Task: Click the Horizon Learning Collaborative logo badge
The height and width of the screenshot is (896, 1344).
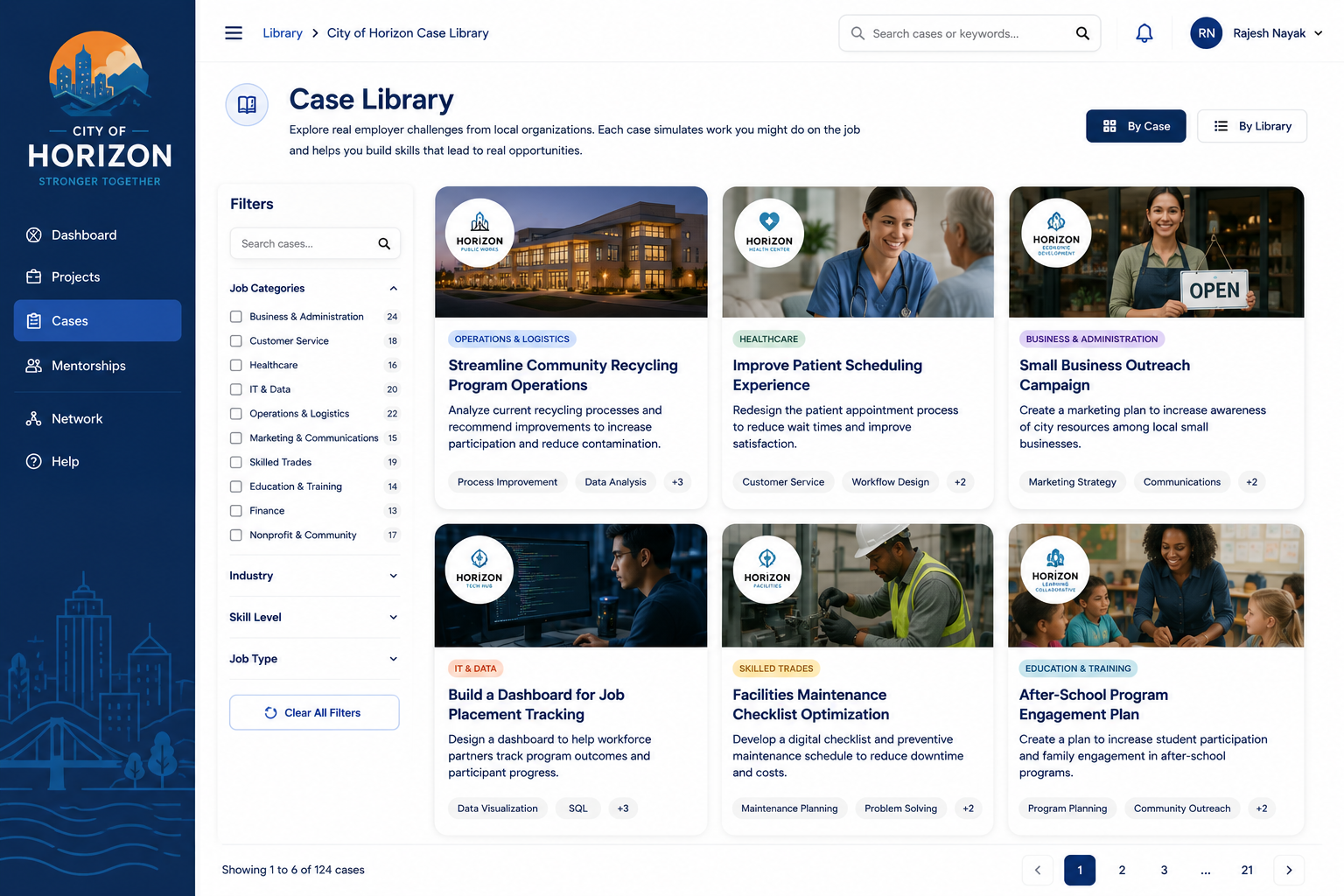Action: pos(1055,570)
